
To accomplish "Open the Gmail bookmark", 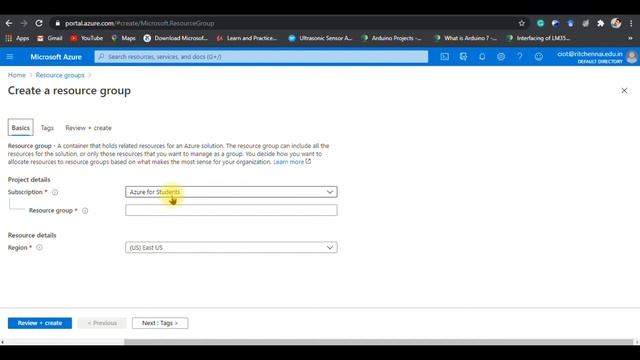I will coord(50,38).
